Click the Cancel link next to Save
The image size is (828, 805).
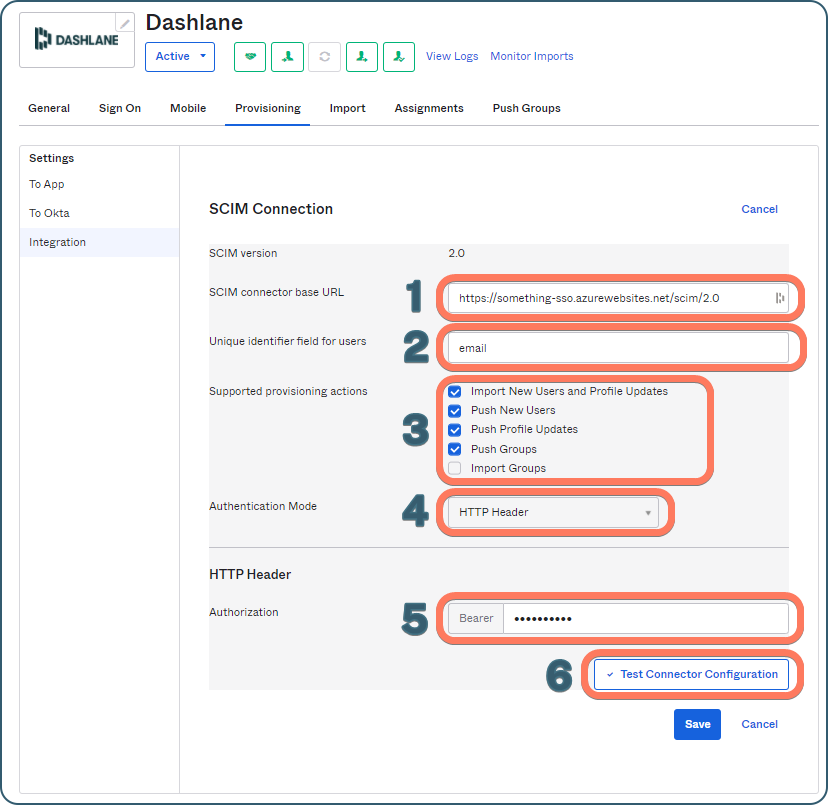(x=759, y=724)
